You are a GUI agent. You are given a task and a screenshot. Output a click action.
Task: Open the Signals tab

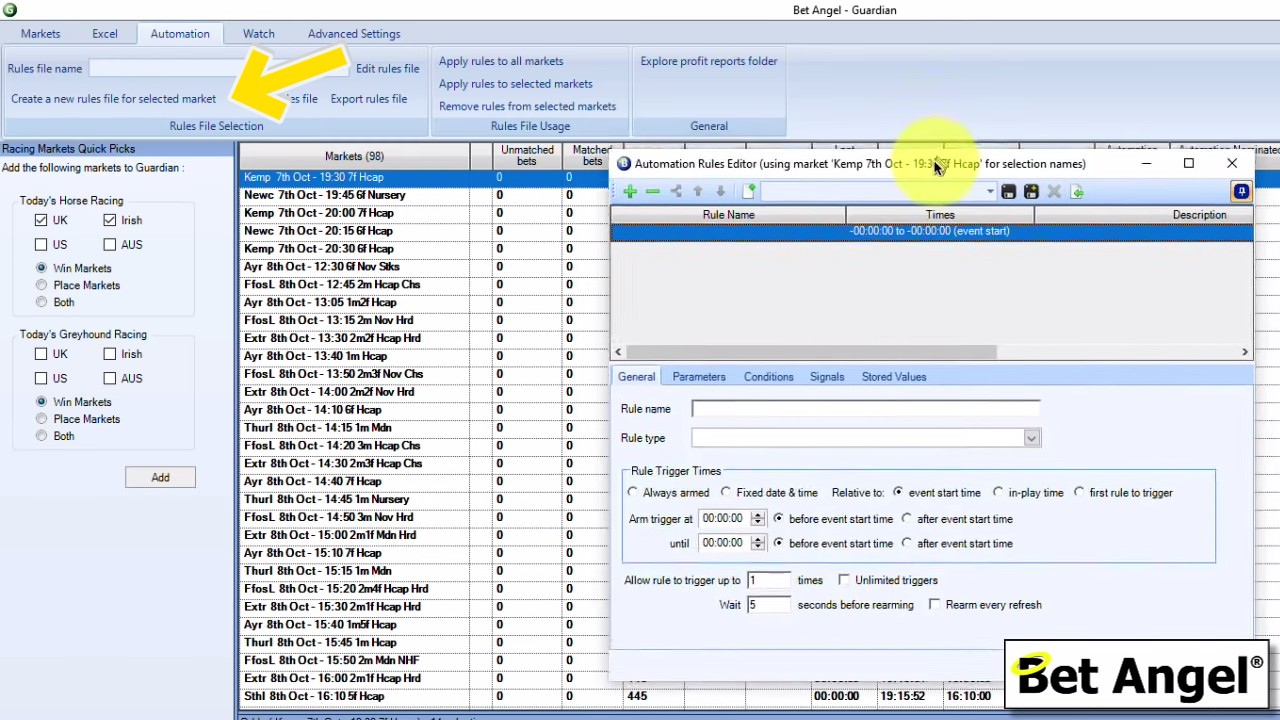point(827,377)
